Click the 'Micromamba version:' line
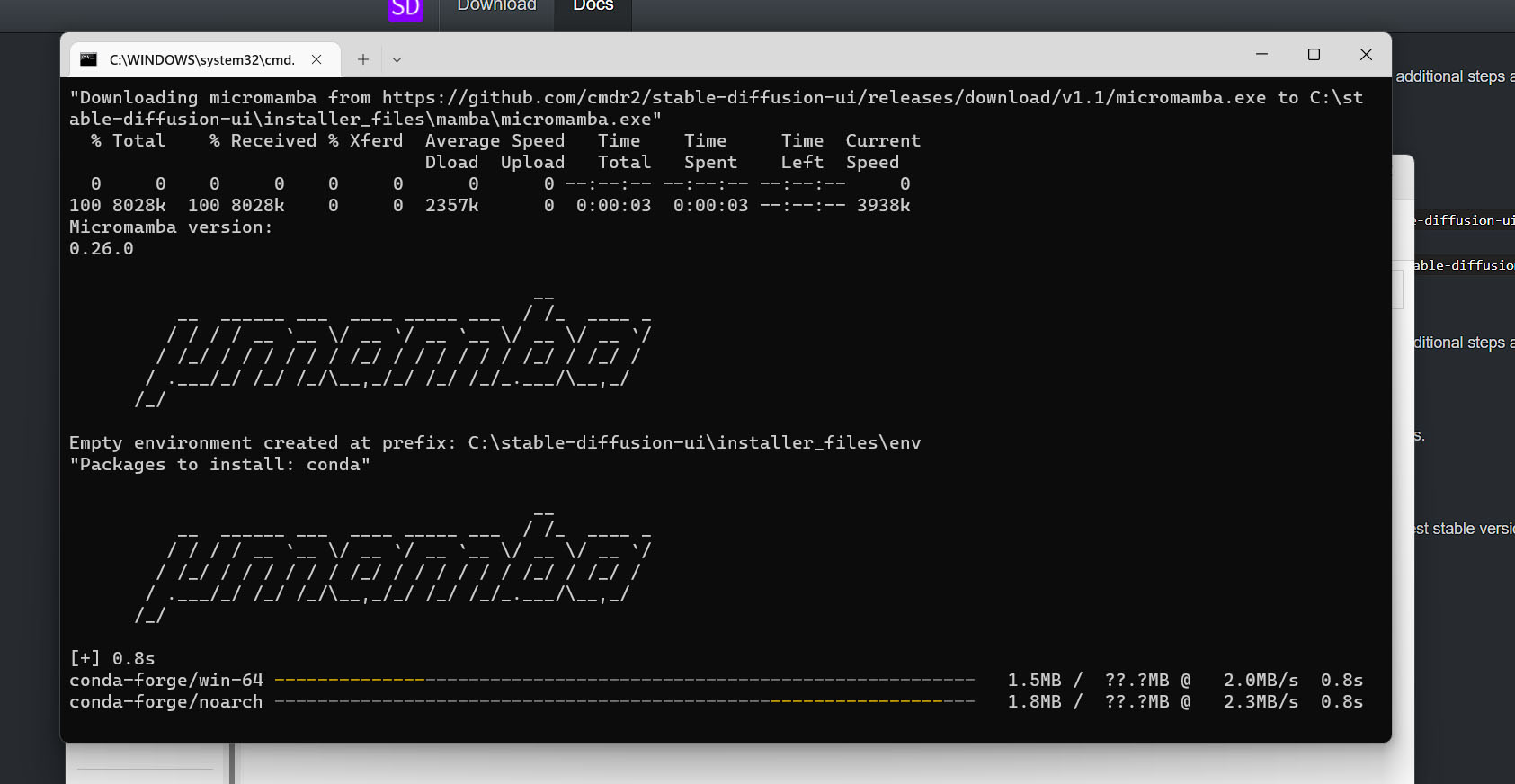This screenshot has width=1515, height=784. pyautogui.click(x=171, y=227)
